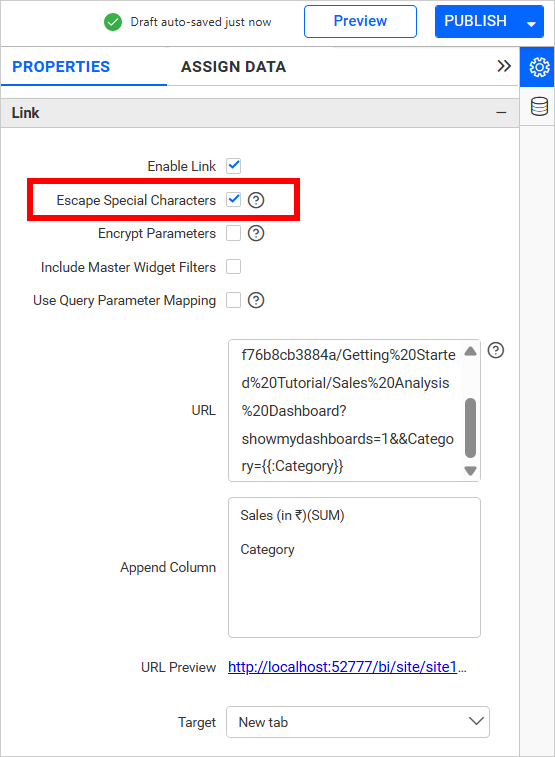Uncheck the Enable Link checkbox

234,166
